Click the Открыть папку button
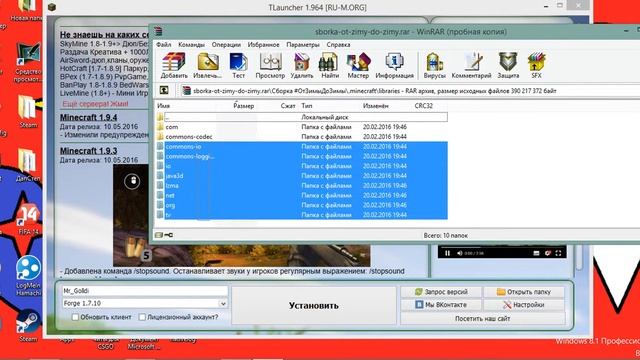The width and height of the screenshot is (640, 360). click(x=524, y=292)
